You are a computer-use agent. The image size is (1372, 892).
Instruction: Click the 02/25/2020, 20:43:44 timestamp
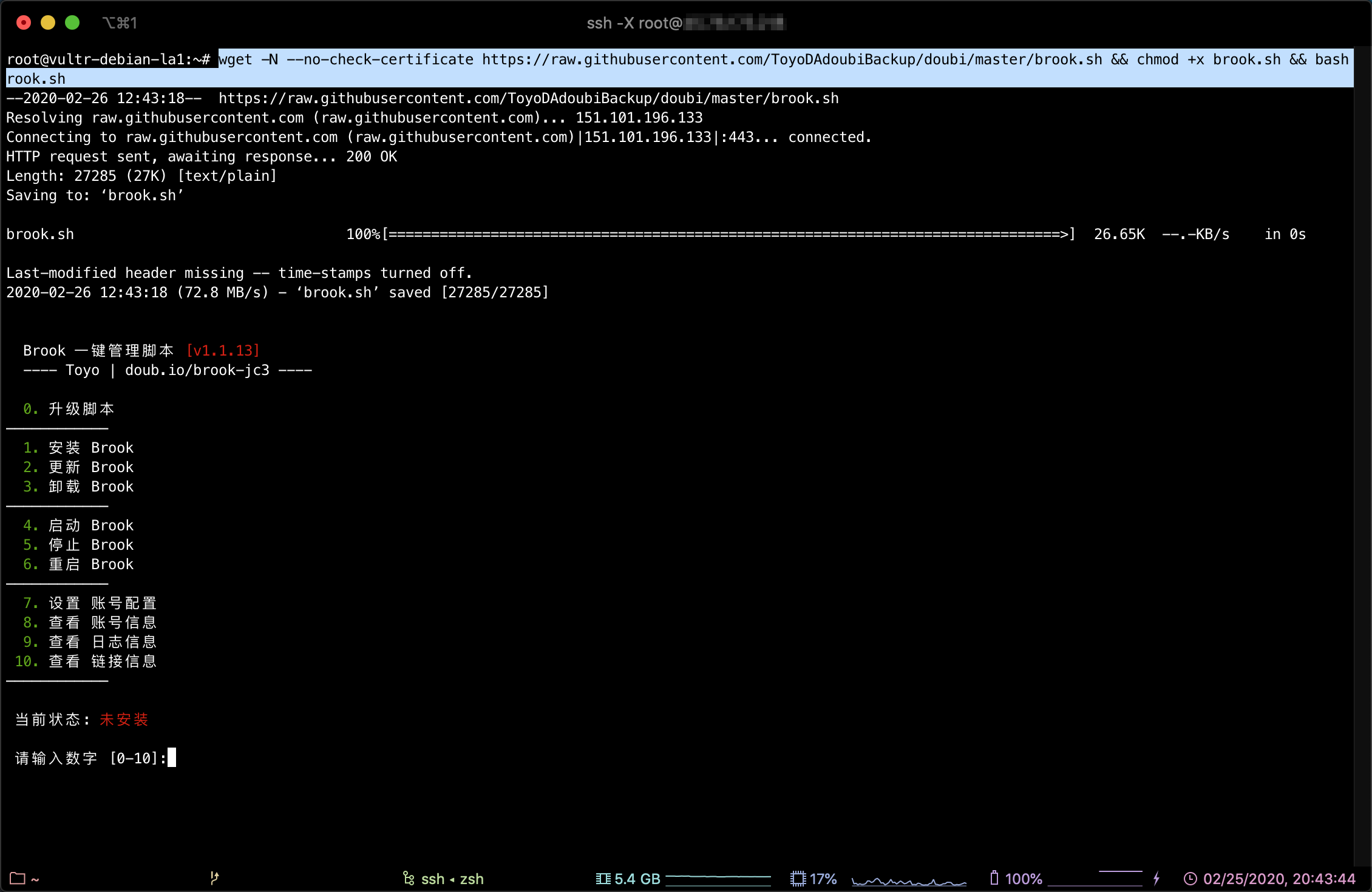[x=1279, y=879]
